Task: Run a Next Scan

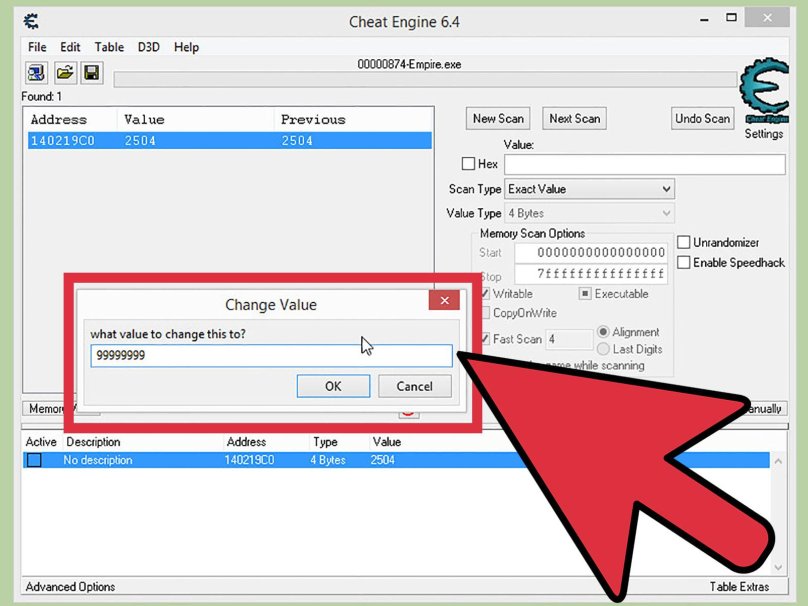Action: pyautogui.click(x=574, y=118)
